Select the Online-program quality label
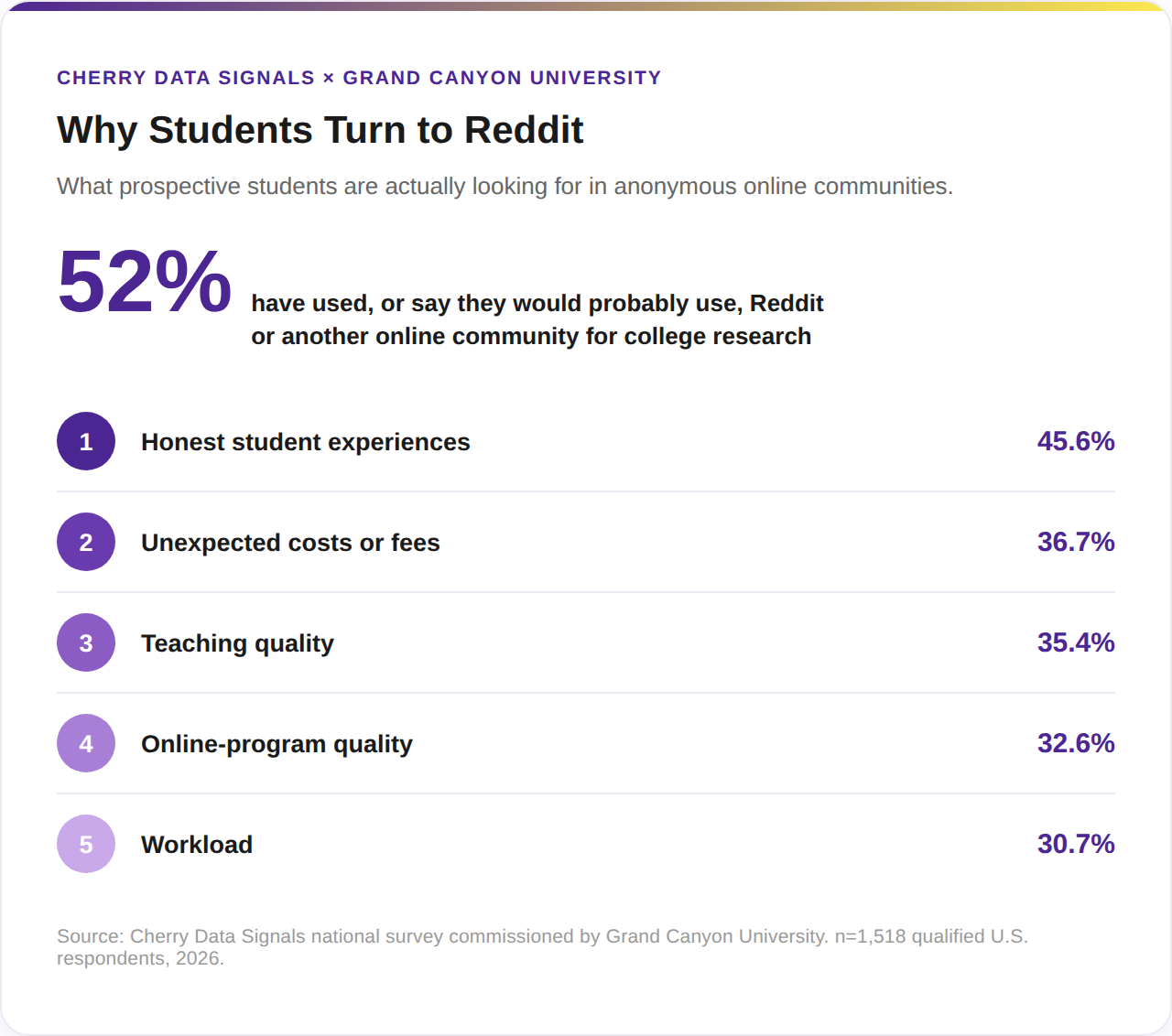 tap(277, 744)
